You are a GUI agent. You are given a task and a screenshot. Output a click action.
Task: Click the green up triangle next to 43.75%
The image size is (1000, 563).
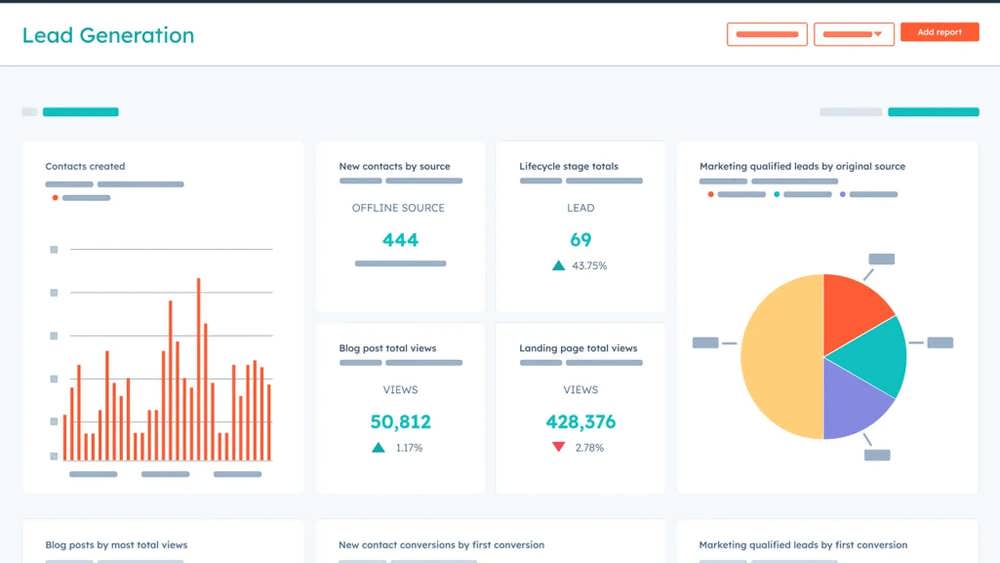(558, 265)
